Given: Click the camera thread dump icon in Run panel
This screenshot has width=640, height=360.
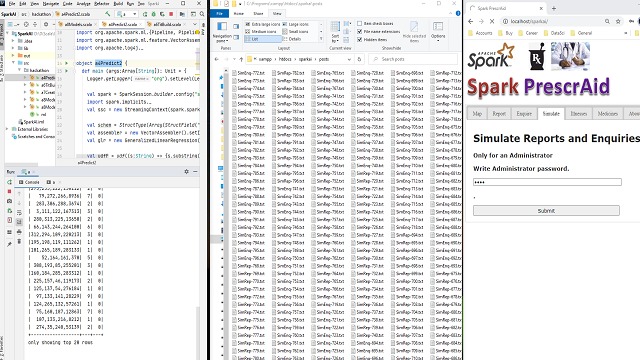Looking at the screenshot, I should [x=10, y=201].
